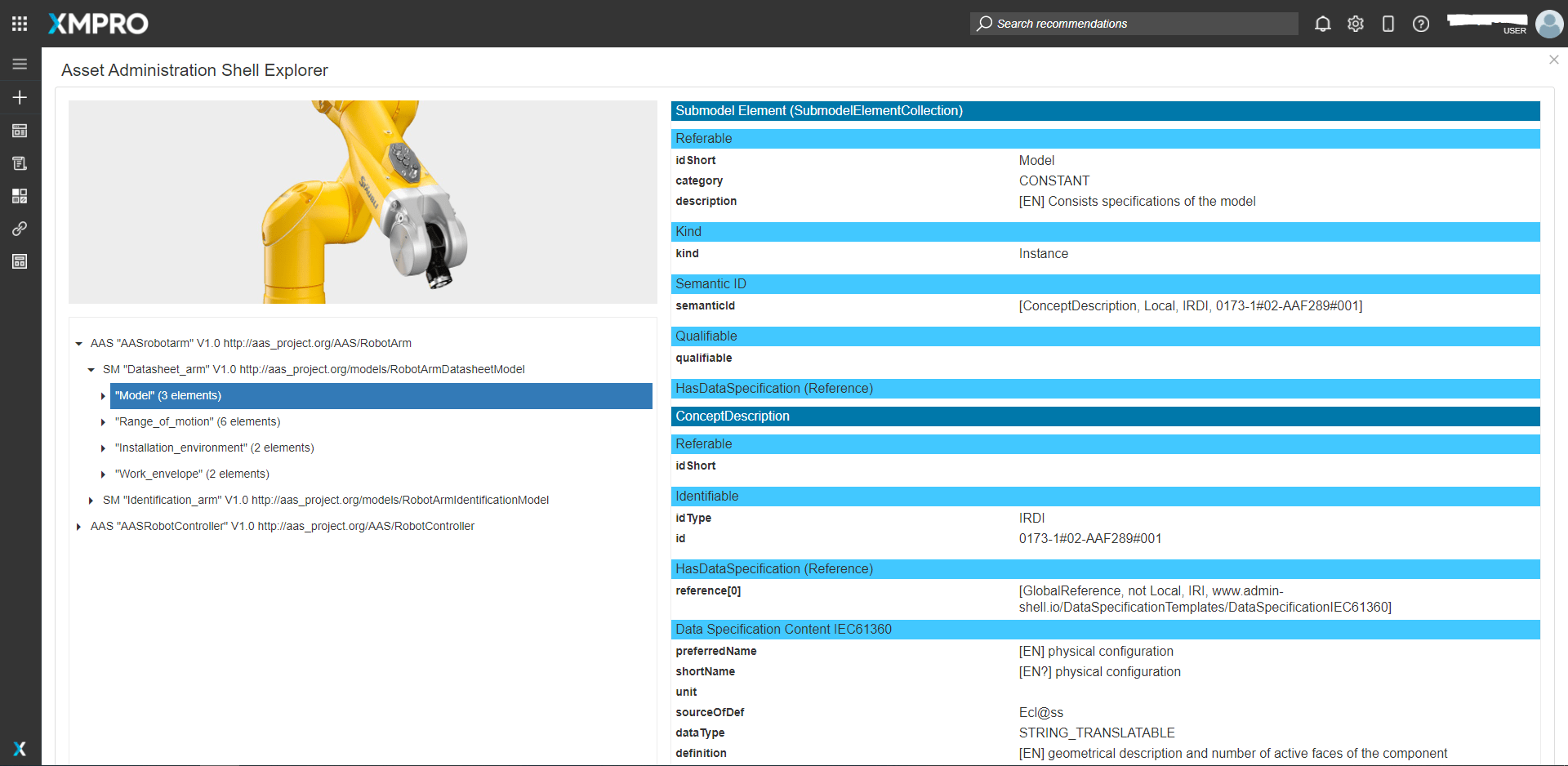Click the Search recommendations field
Viewport: 1568px width, 766px height.
click(1134, 24)
